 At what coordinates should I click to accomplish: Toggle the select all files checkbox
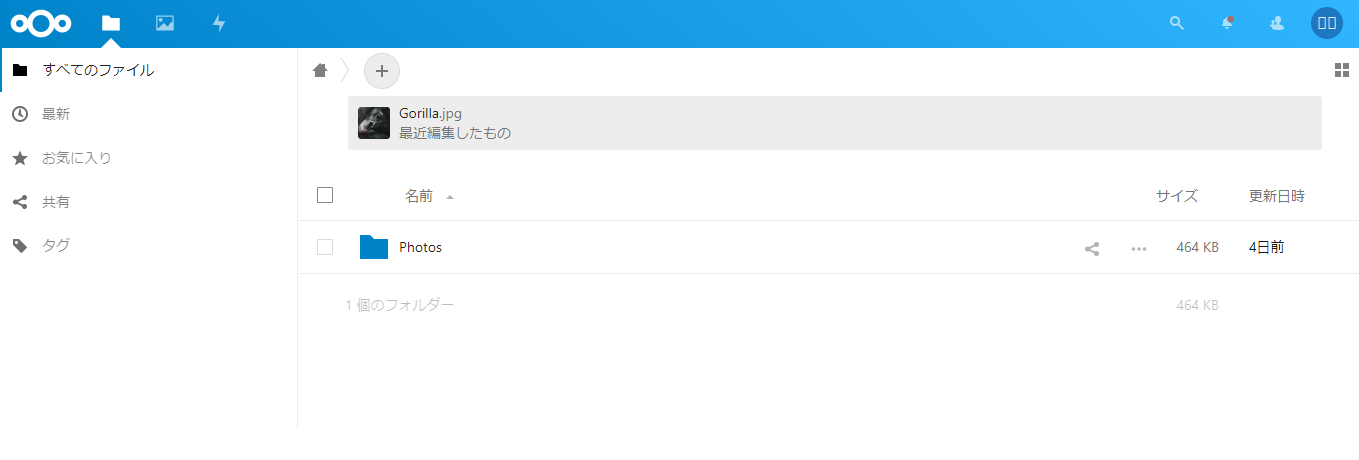pyautogui.click(x=325, y=195)
